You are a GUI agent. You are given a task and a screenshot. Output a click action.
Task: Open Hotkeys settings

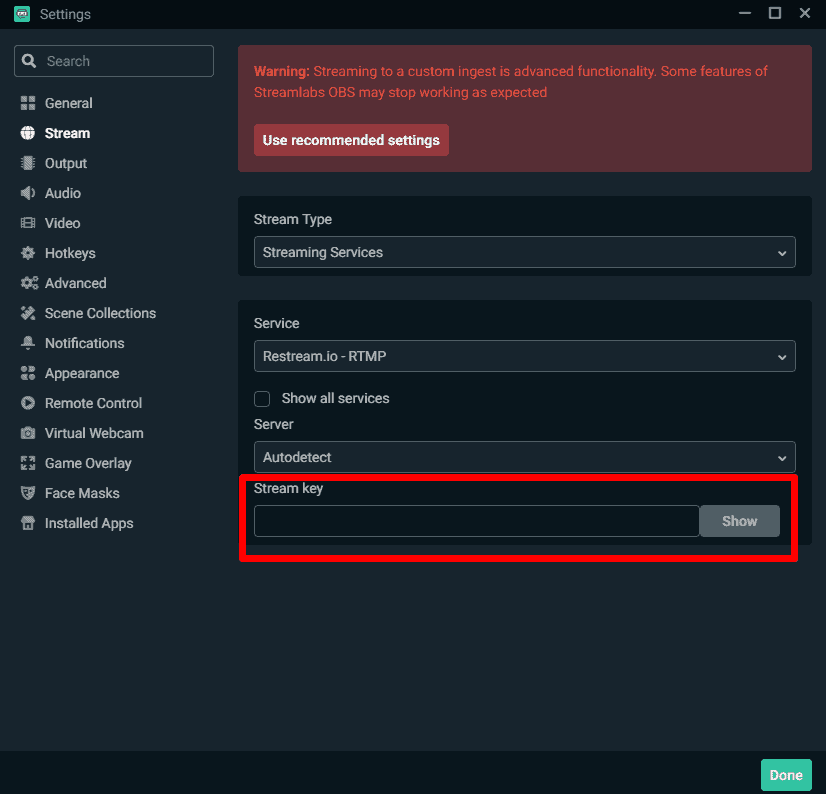tap(70, 253)
